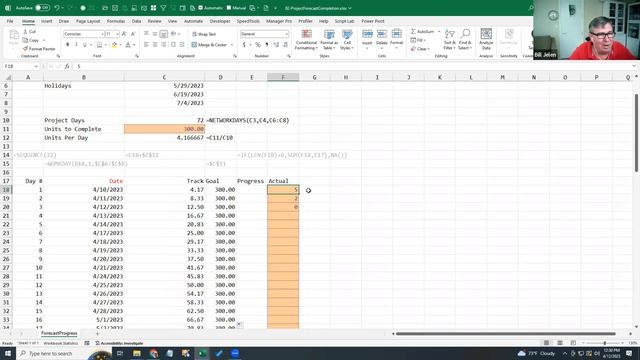Viewport: 640px width, 360px height.
Task: Click the Decrease Font Size icon
Action: (133, 34)
